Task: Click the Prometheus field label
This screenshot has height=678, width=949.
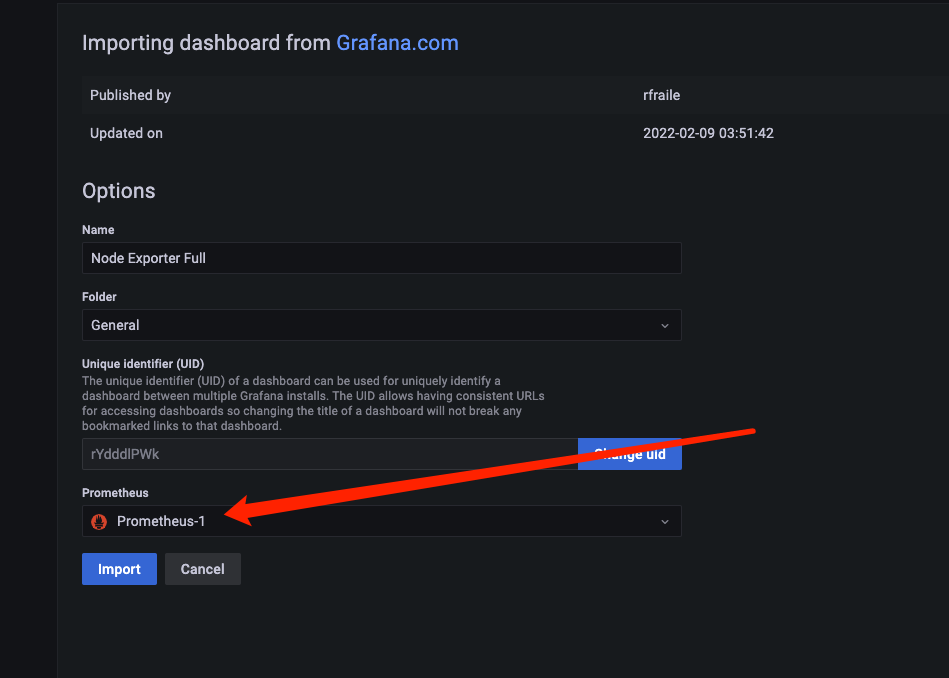Action: tap(115, 493)
